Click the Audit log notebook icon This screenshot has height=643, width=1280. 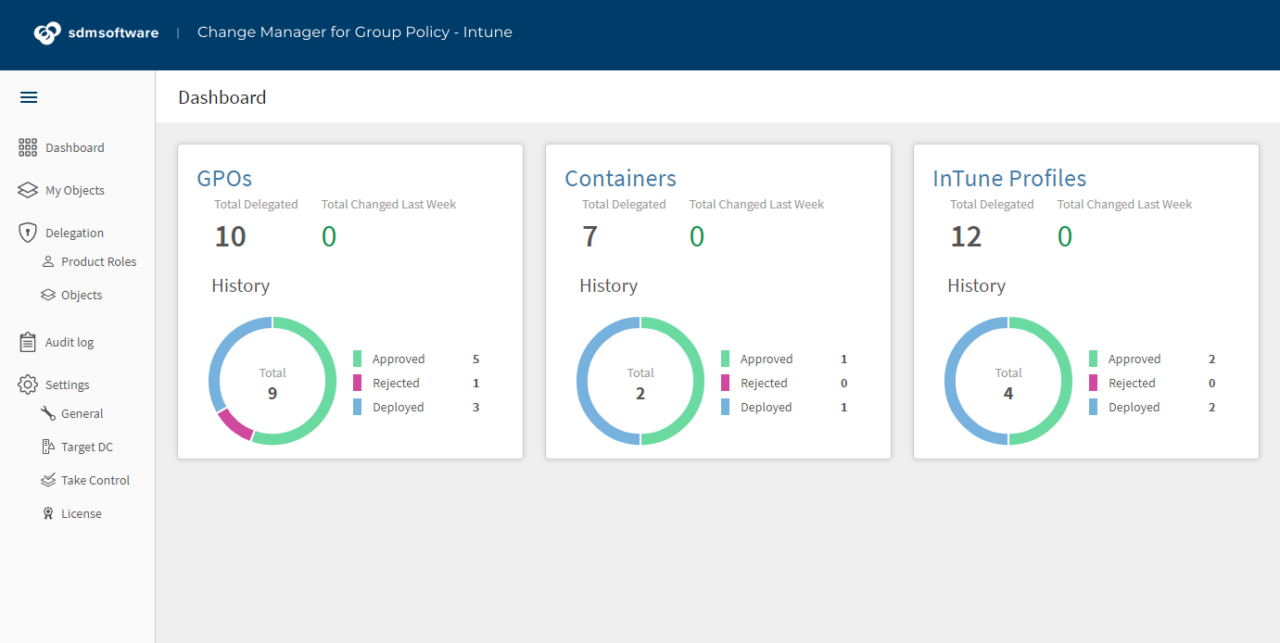26,341
